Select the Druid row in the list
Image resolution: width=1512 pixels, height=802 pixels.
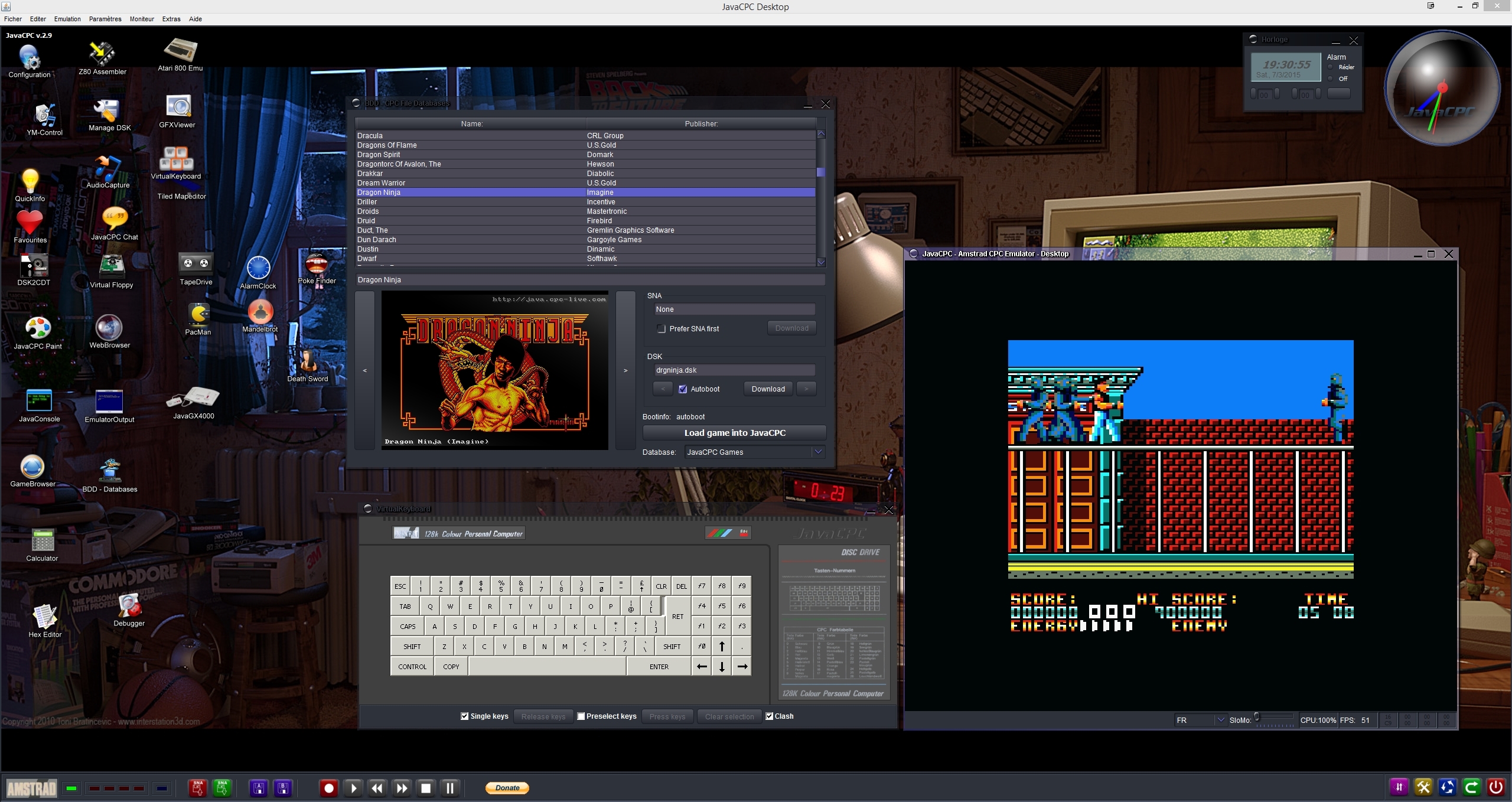click(585, 221)
